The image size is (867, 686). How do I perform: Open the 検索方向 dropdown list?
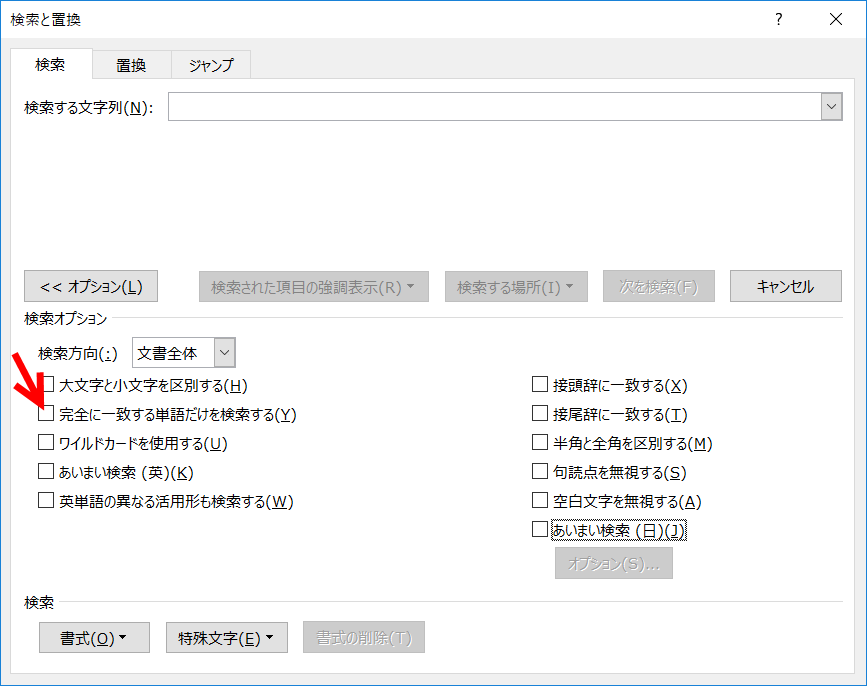(x=224, y=353)
